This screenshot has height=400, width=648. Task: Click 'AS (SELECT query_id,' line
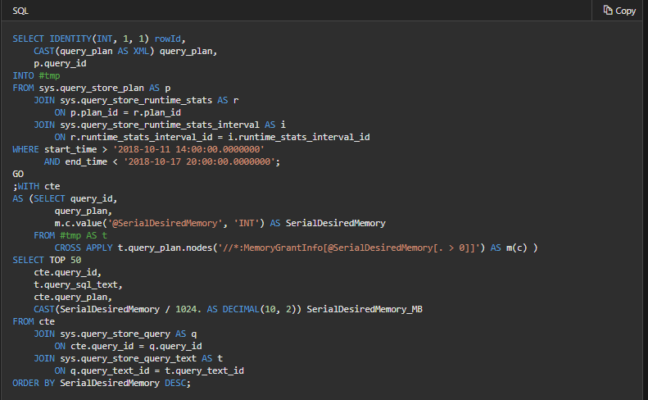click(65, 199)
